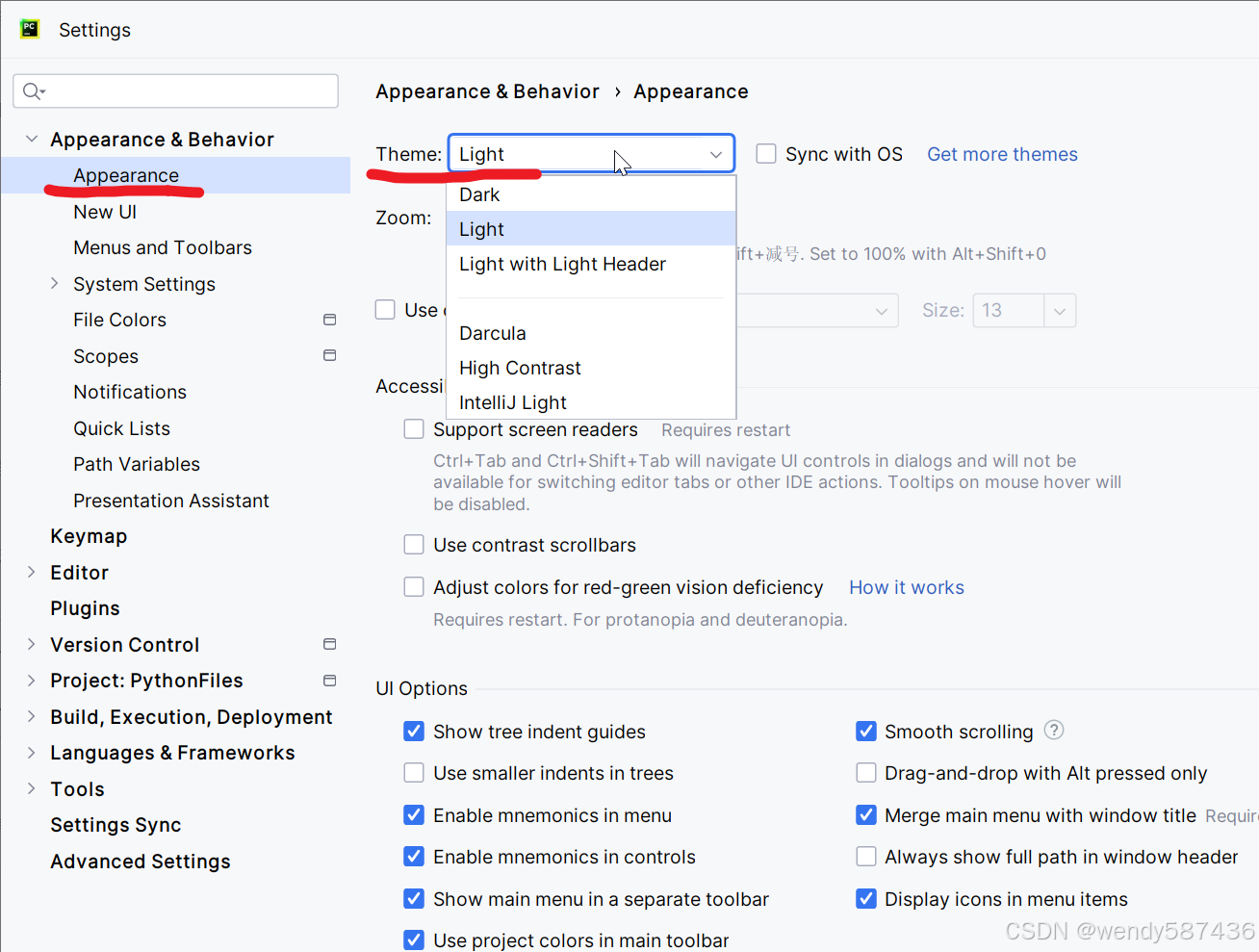Click the font Size value field
The image size is (1259, 952).
1009,311
